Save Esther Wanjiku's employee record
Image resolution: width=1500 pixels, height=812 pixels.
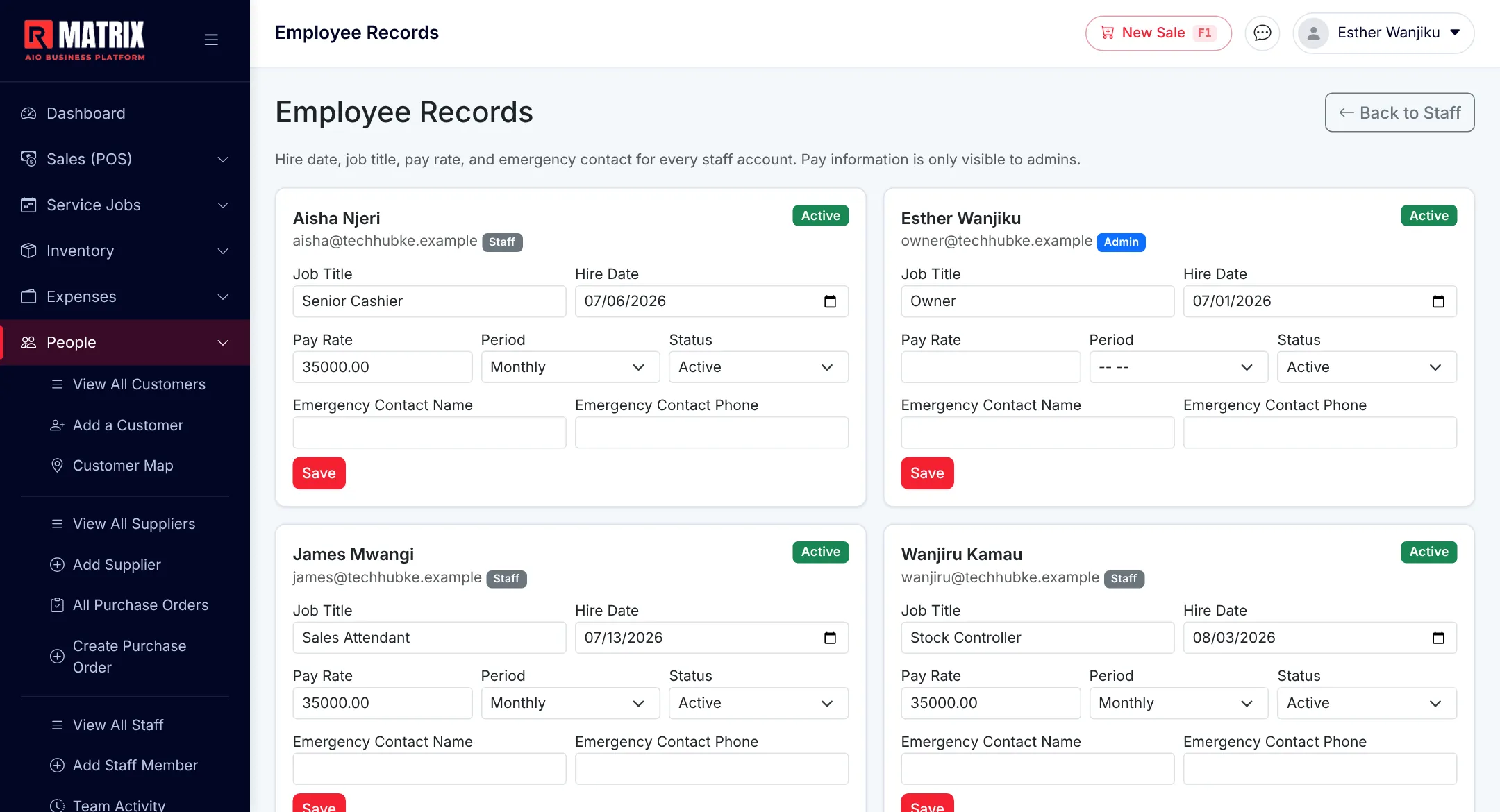[927, 473]
